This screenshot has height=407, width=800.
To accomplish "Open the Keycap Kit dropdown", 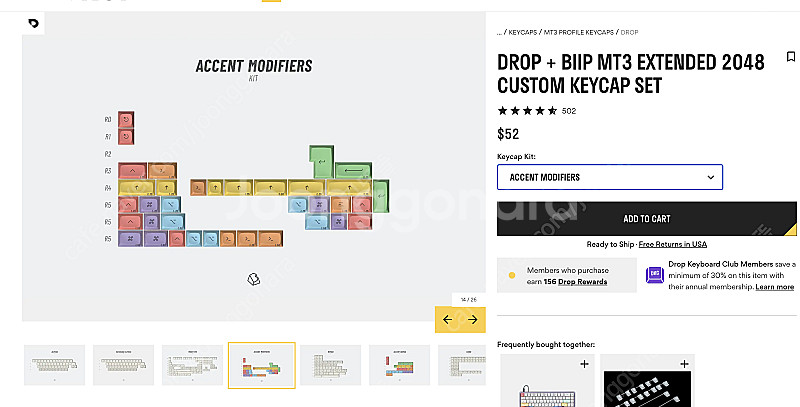I will [610, 177].
